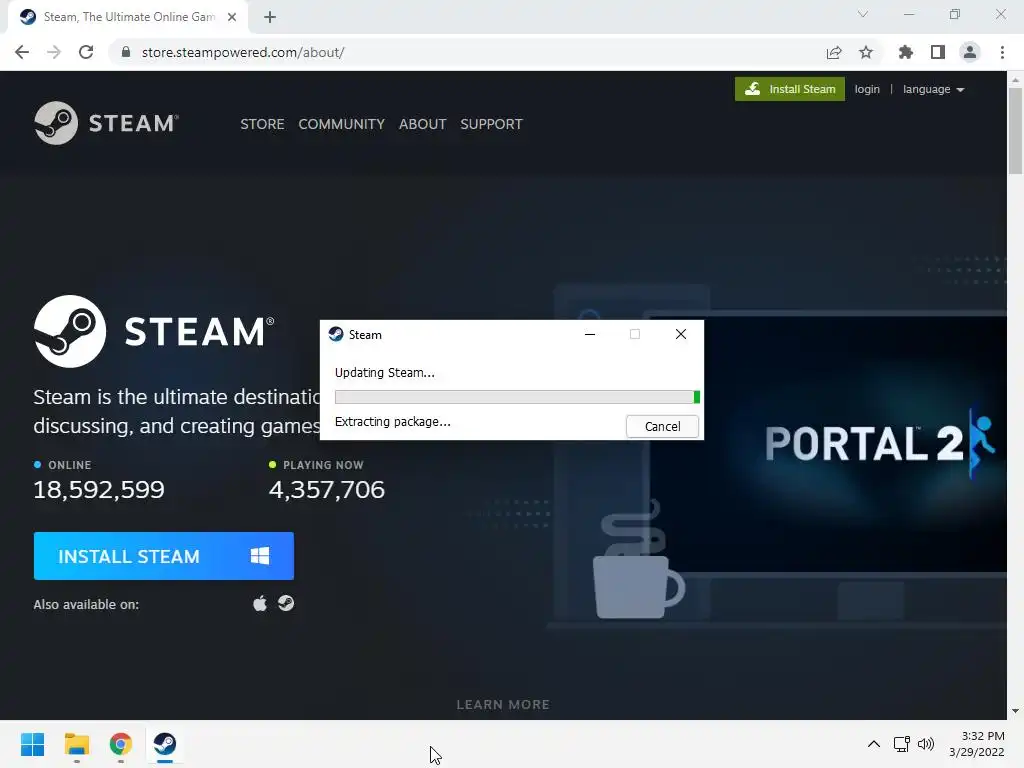Open the login link
Viewport: 1024px width, 768px height.
coord(867,89)
